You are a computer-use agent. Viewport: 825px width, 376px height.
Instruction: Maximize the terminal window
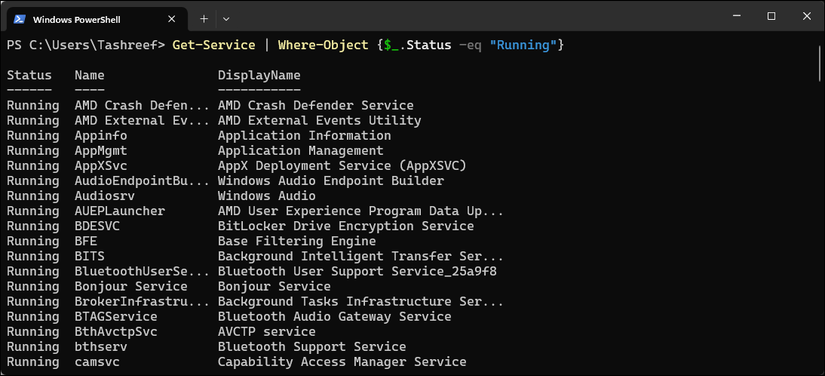click(x=771, y=16)
